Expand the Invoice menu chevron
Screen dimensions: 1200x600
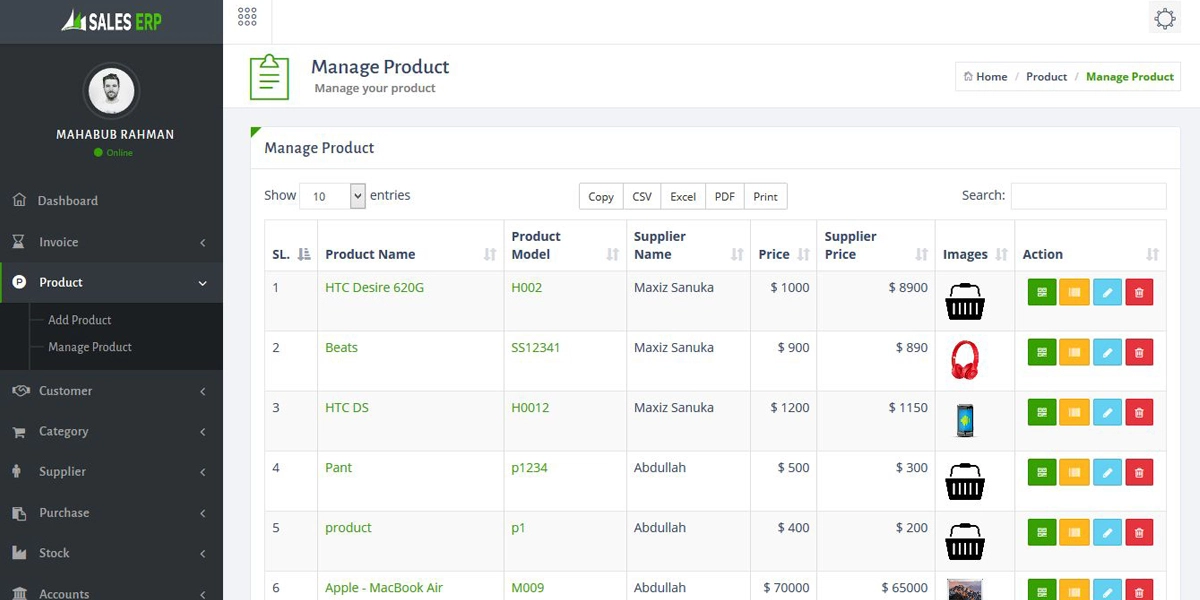[x=203, y=243]
